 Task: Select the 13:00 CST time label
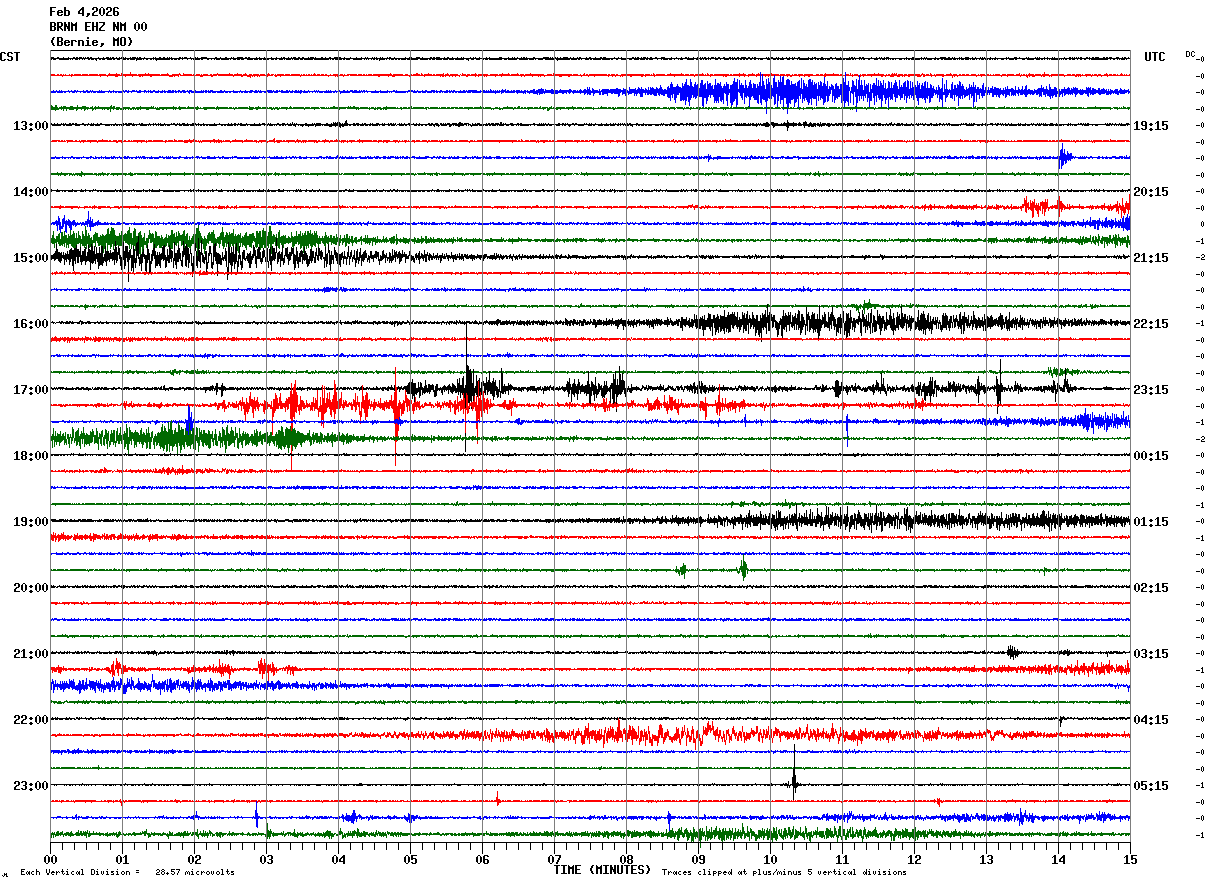pos(30,126)
